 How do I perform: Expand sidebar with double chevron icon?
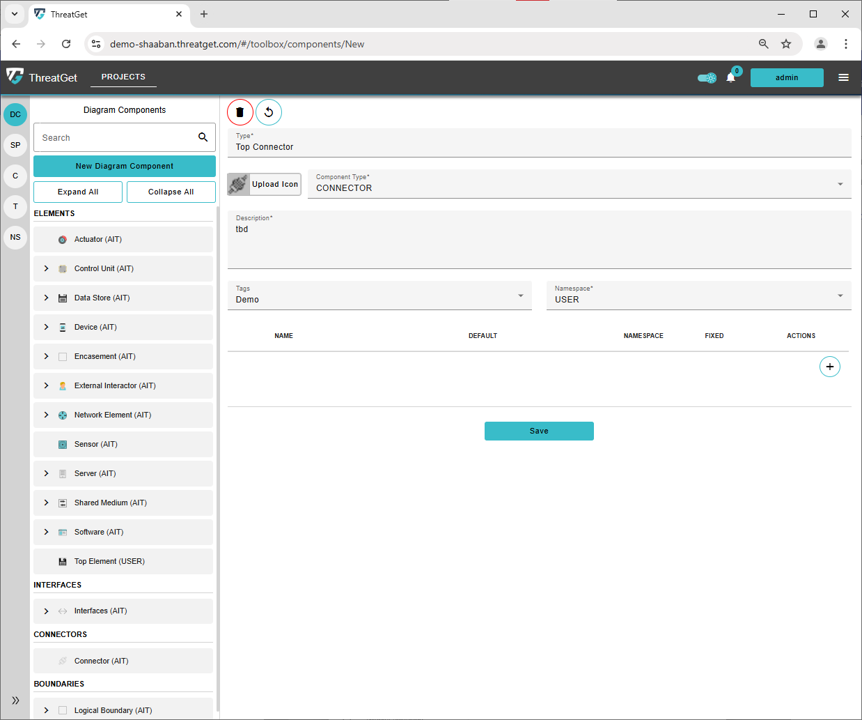point(15,700)
